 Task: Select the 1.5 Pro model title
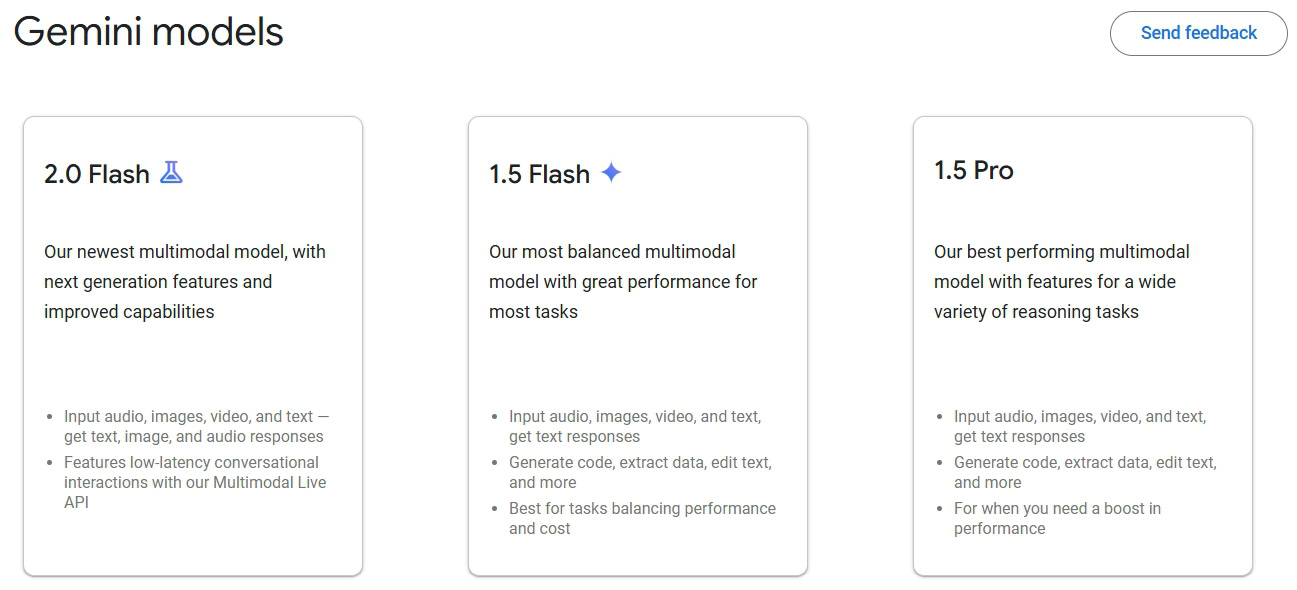[974, 171]
